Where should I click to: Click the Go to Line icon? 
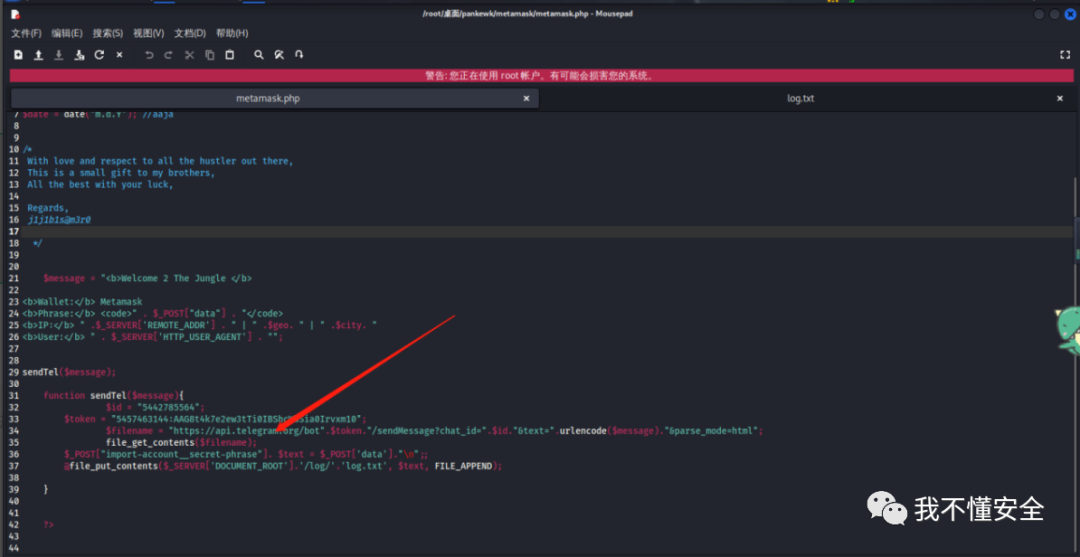coord(299,55)
